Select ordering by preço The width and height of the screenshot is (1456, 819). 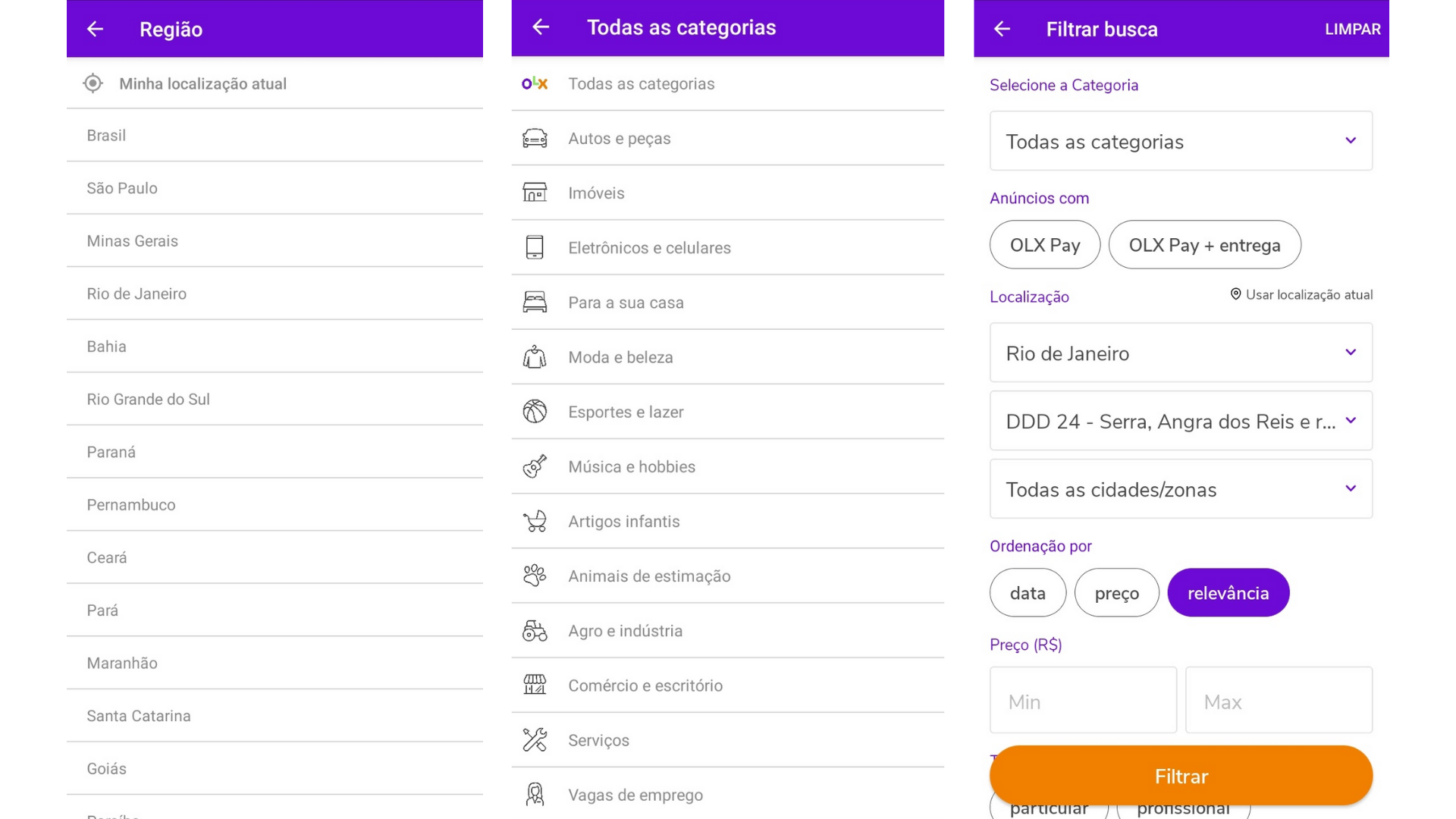point(1116,592)
